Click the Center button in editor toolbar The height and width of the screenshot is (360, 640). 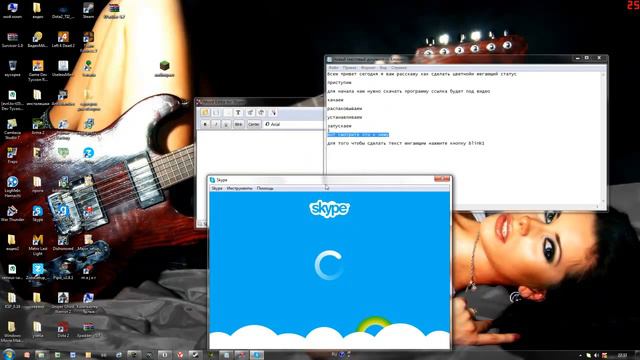tap(253, 124)
